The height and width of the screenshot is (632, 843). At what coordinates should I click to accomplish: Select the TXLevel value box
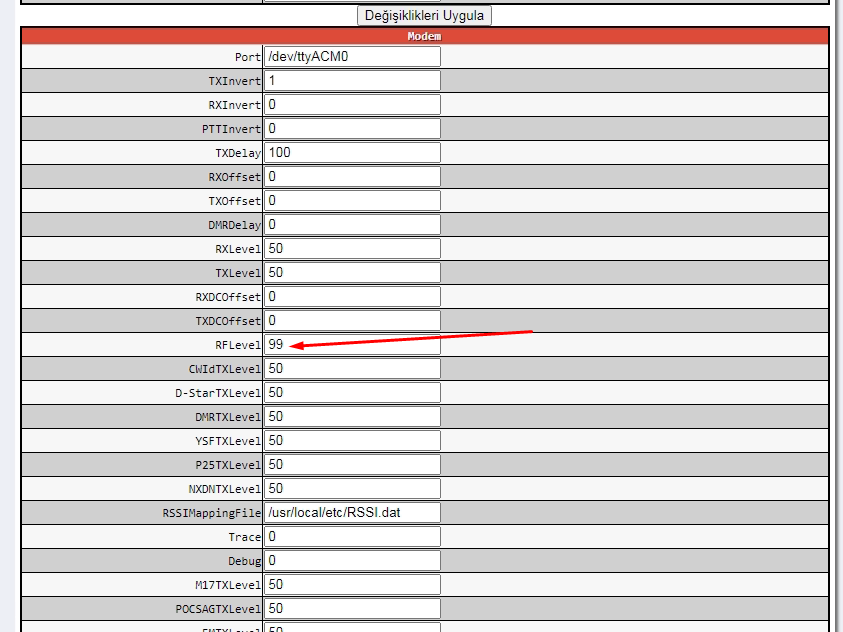352,273
